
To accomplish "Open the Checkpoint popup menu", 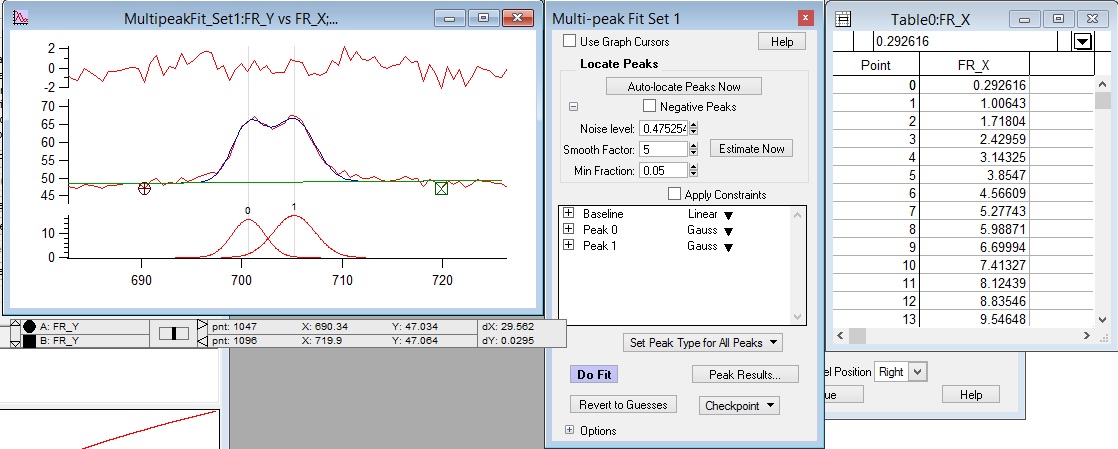I will [x=740, y=406].
